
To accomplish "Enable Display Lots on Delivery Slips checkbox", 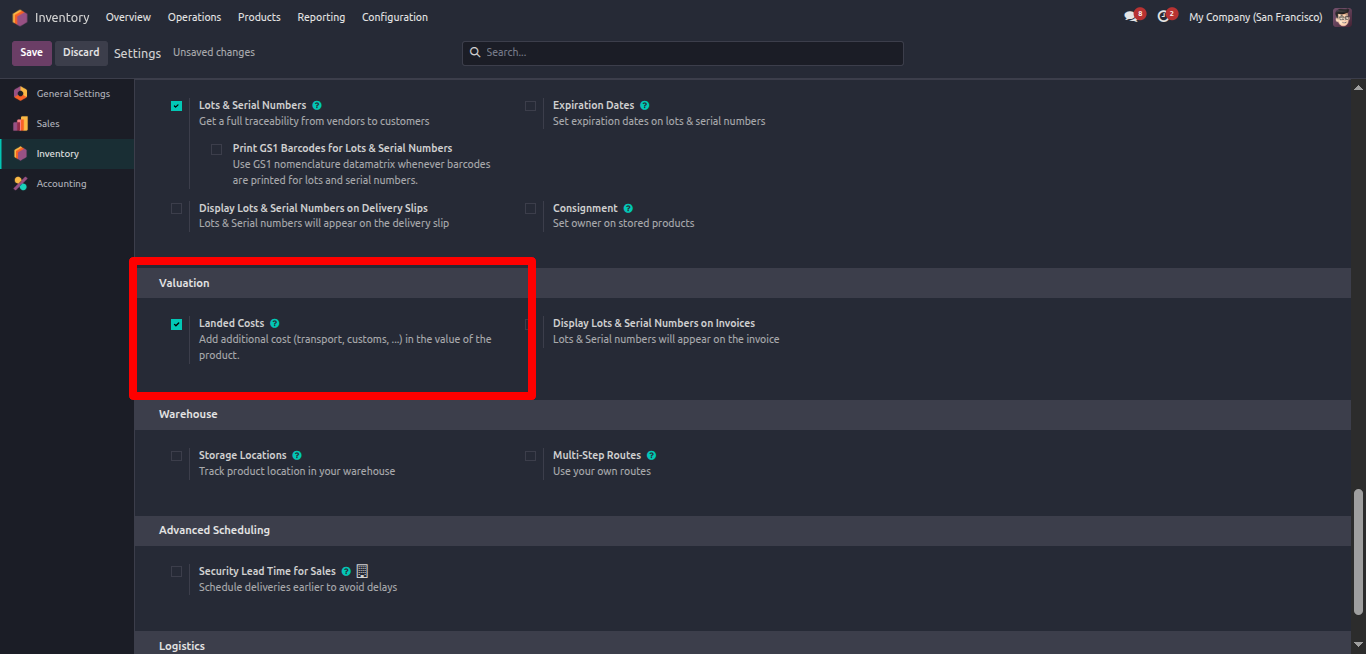I will (x=177, y=209).
